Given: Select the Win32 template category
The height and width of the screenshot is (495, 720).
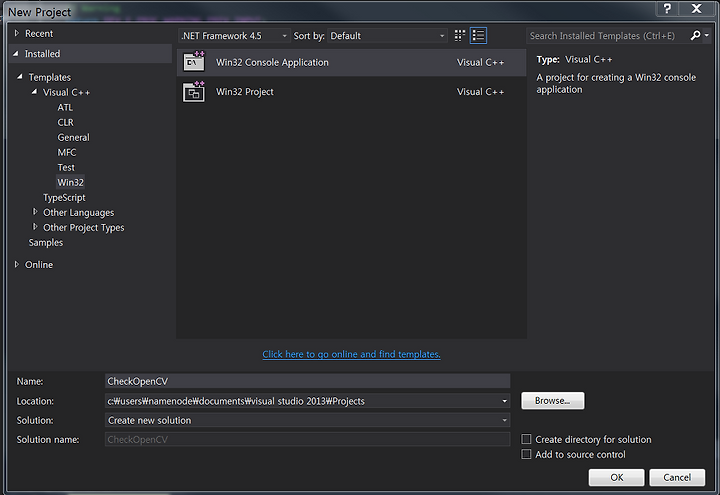Looking at the screenshot, I should [71, 182].
